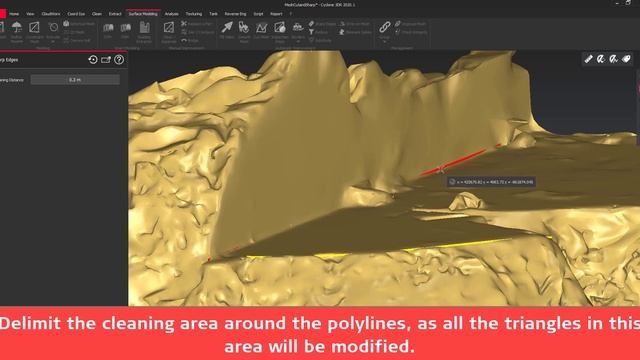Click the first building modeling icon

click(x=108, y=28)
